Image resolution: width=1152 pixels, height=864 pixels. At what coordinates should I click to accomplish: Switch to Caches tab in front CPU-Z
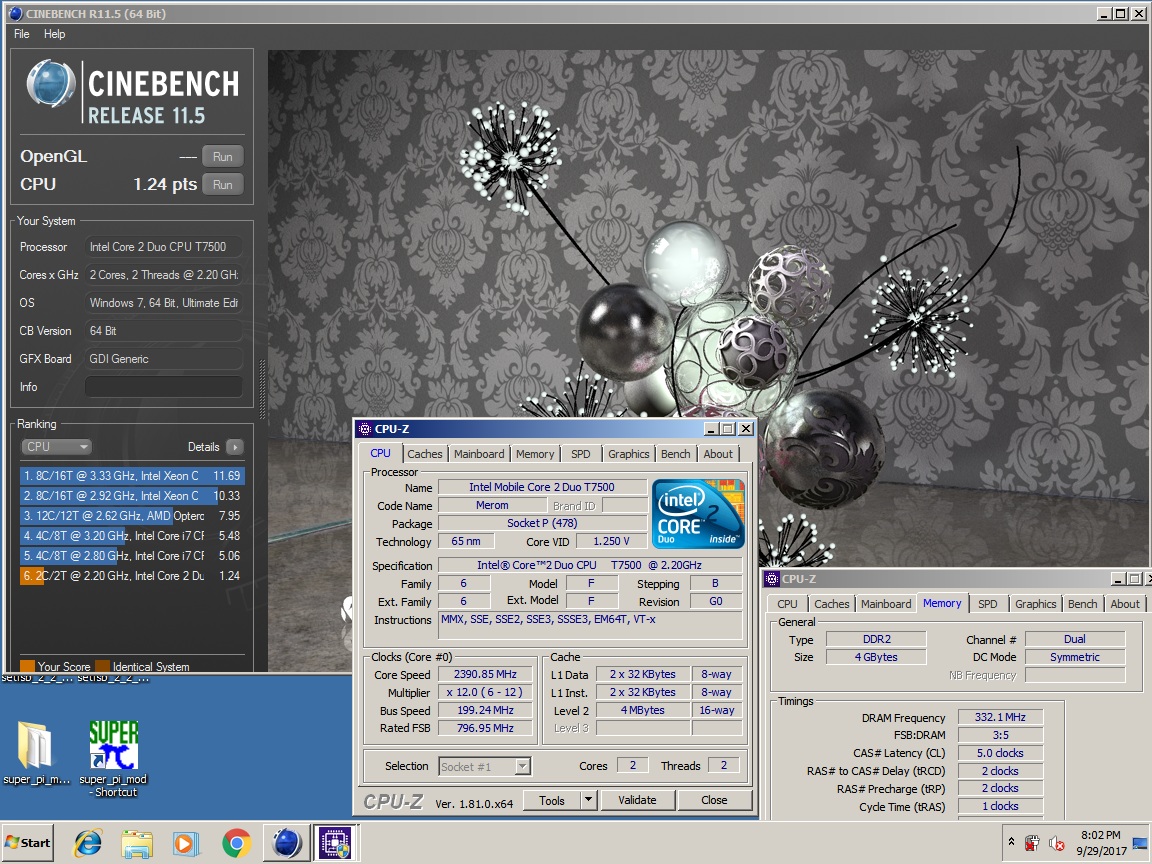425,454
